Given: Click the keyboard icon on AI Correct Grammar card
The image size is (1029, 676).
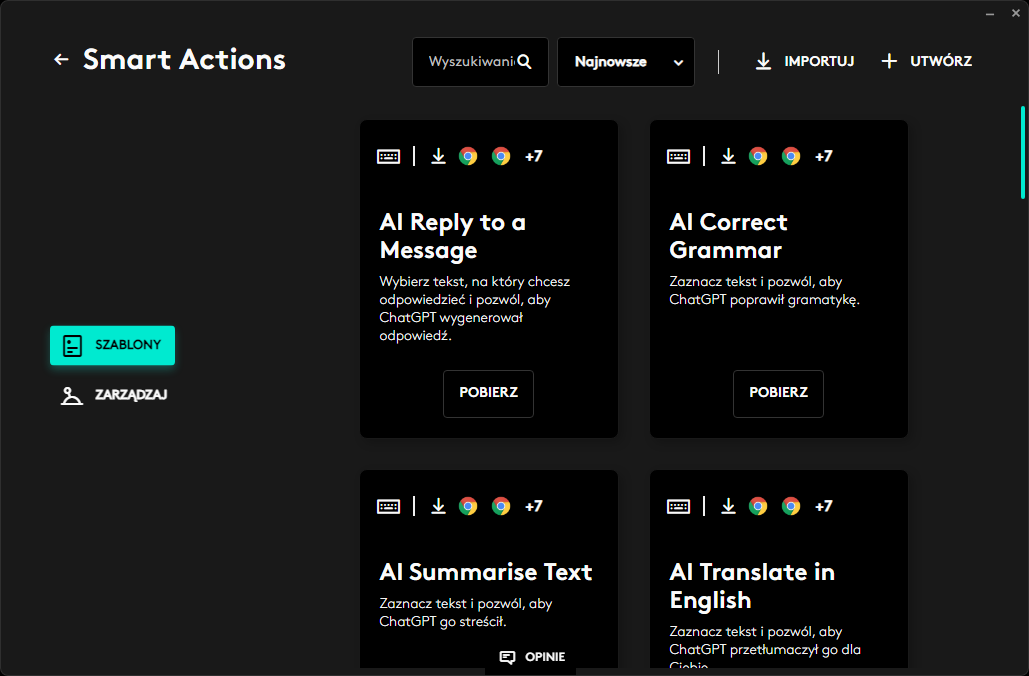Looking at the screenshot, I should (x=679, y=156).
